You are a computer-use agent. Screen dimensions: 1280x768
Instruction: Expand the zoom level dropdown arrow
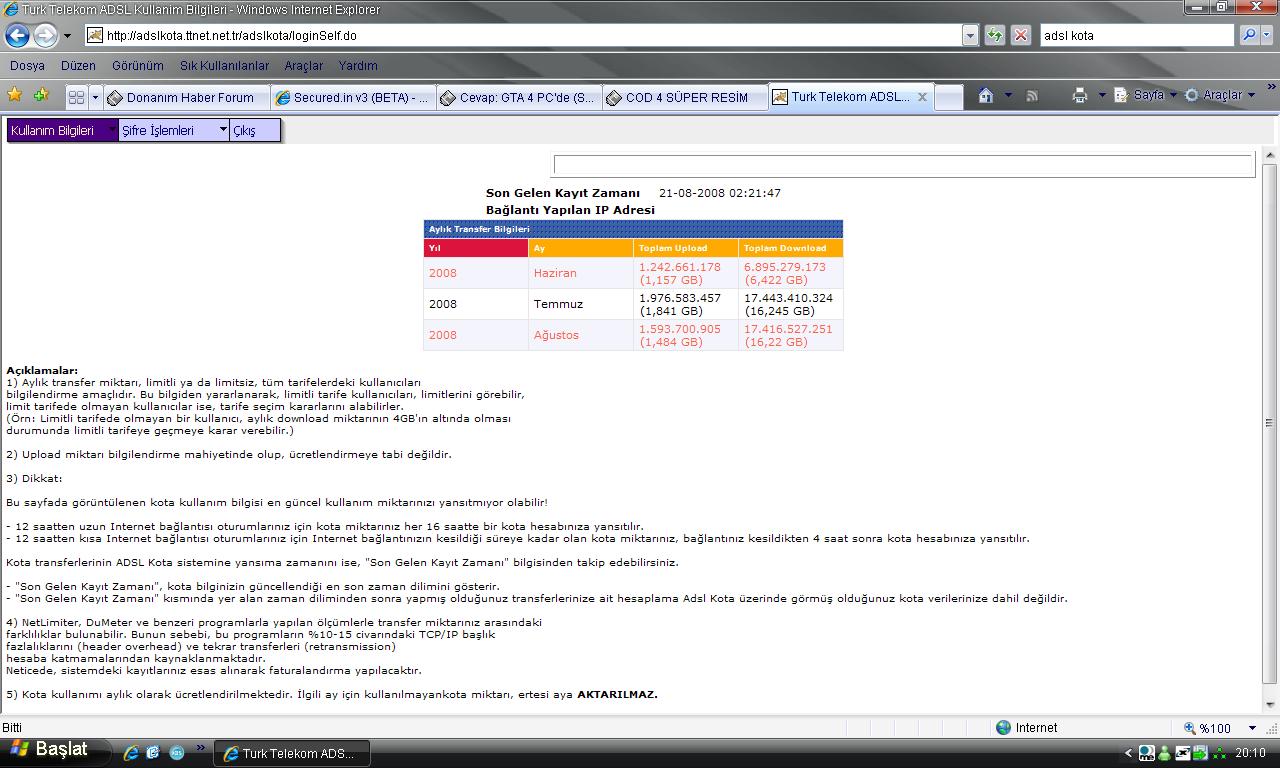click(x=1251, y=728)
